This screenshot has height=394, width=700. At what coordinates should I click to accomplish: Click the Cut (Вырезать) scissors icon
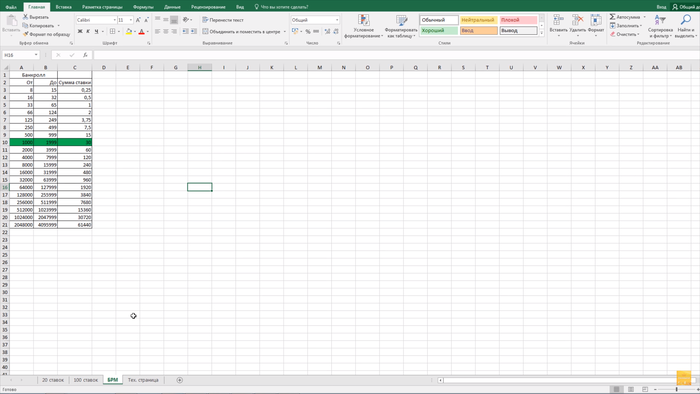(25, 17)
